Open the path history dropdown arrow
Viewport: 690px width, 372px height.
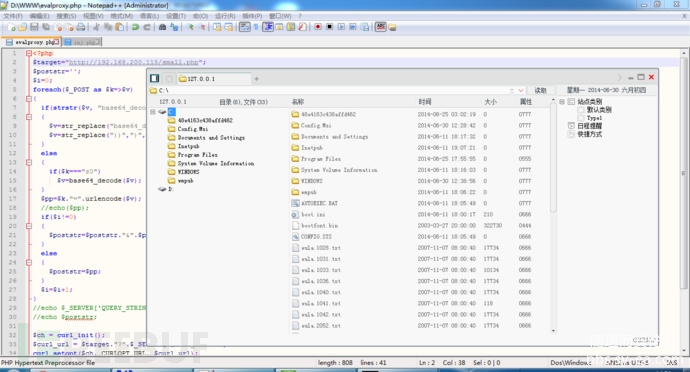pos(521,90)
